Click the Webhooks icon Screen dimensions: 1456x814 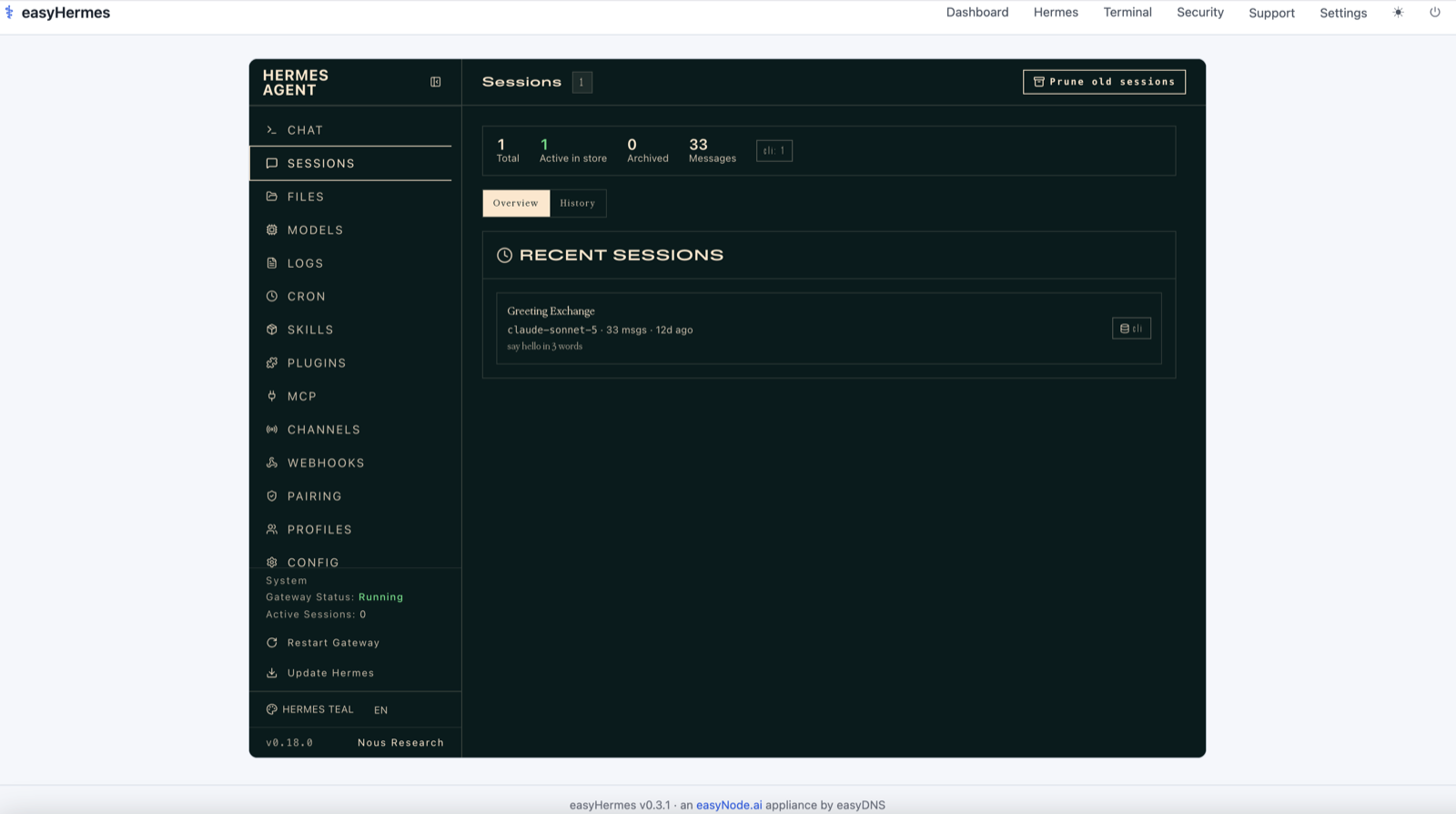click(x=271, y=463)
